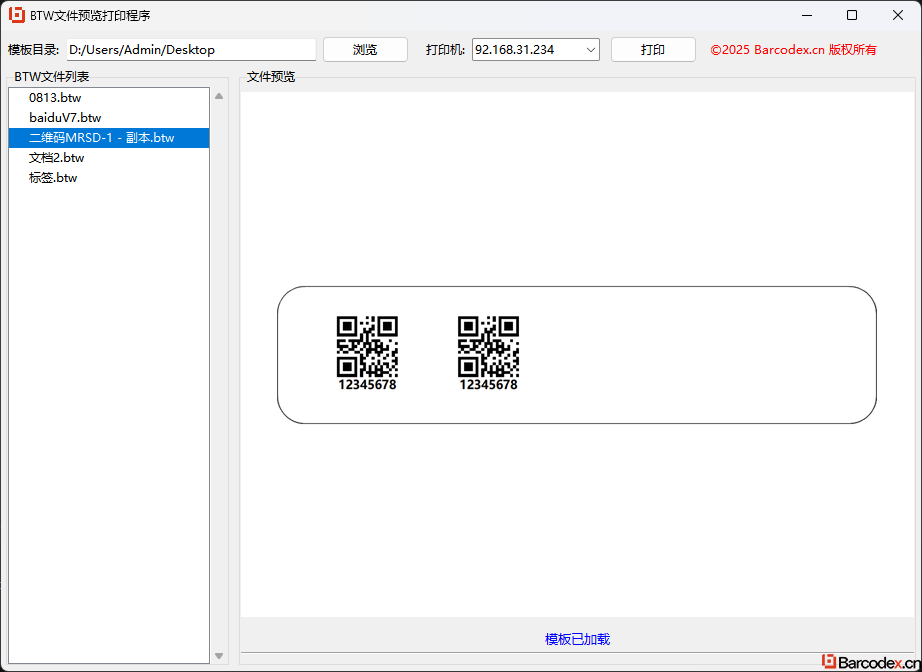This screenshot has width=922, height=672.
Task: Click the 模板已加载 status text
Action: [x=577, y=639]
